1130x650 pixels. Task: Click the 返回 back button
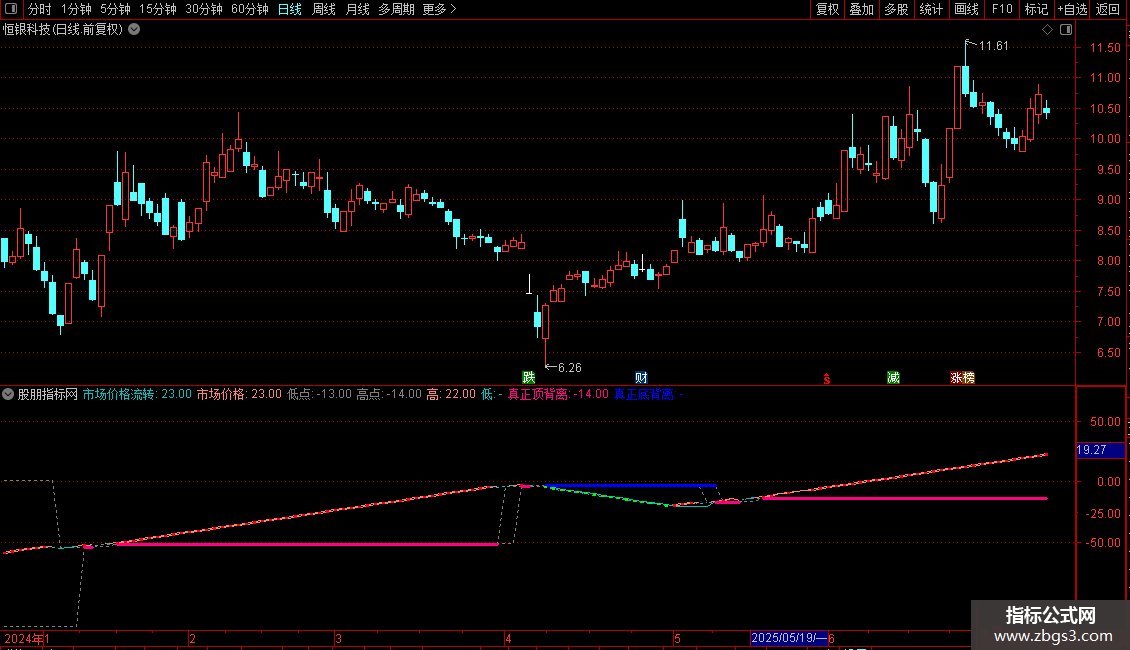pos(1108,9)
